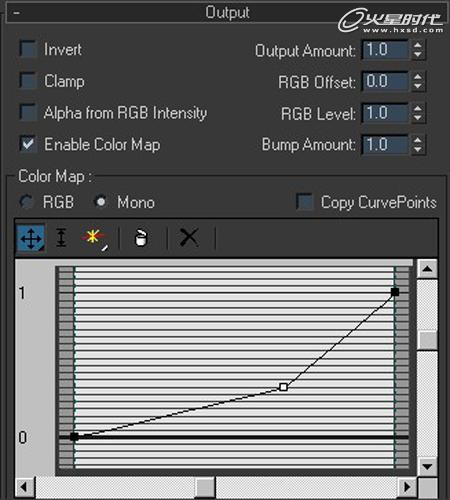Click the vertical scrollbar thumb
Image resolution: width=450 pixels, height=500 pixels.
point(427,340)
